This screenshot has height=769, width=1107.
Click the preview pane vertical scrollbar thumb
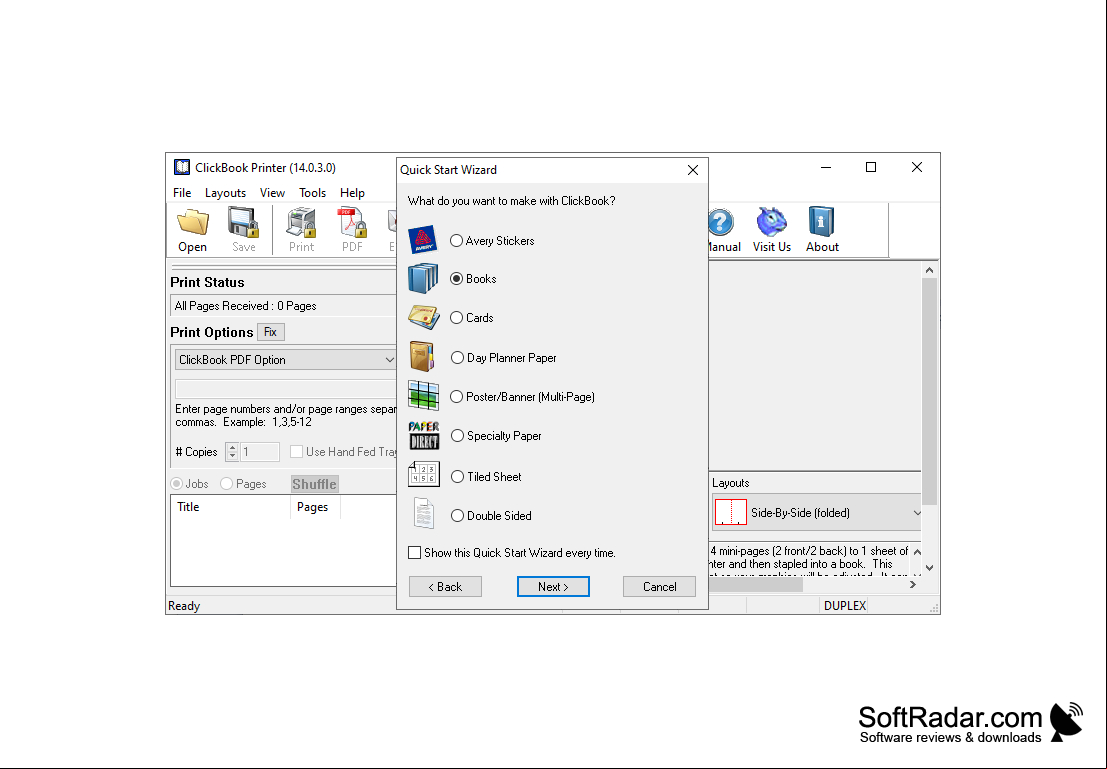[929, 391]
